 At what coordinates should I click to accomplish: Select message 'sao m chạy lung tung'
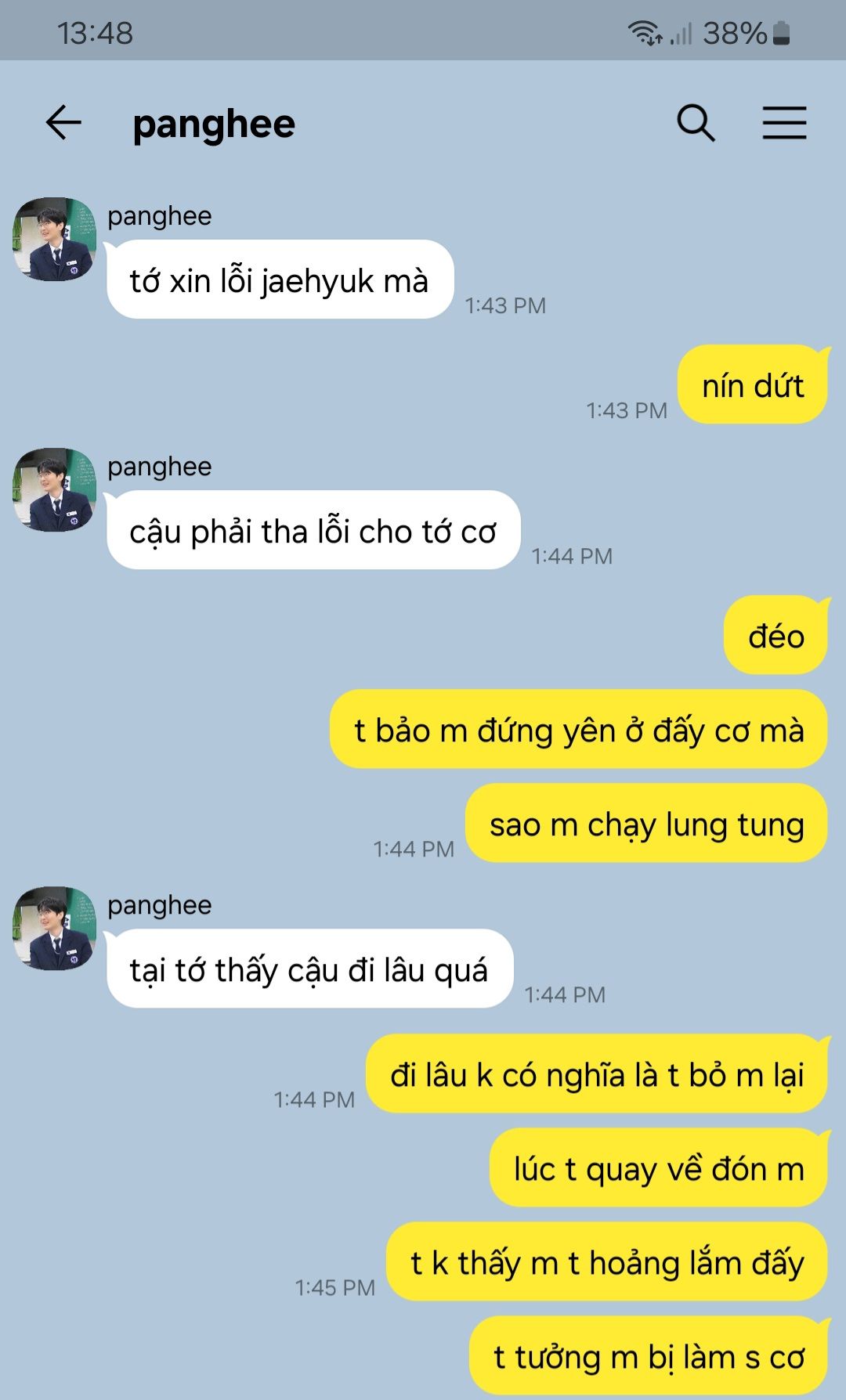[x=647, y=823]
